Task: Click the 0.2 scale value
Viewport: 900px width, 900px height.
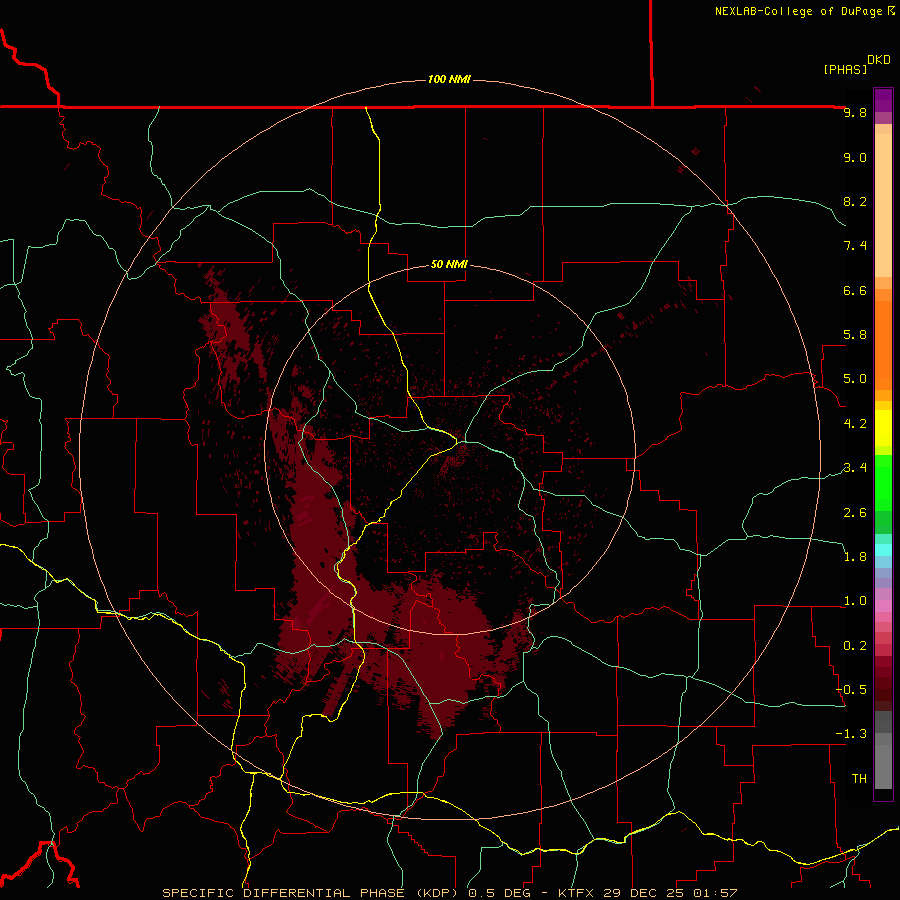Action: pyautogui.click(x=855, y=646)
